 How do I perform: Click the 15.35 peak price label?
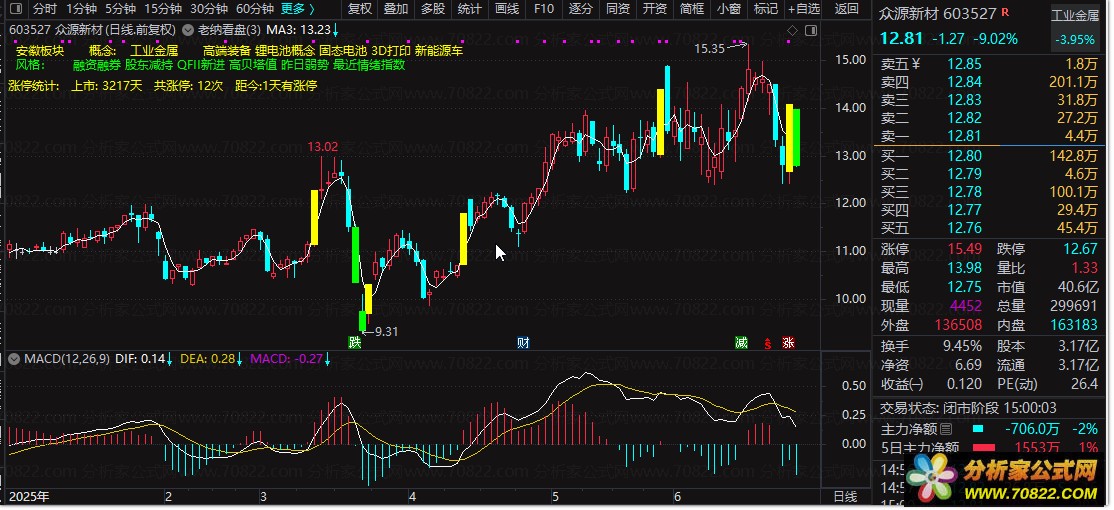[709, 48]
